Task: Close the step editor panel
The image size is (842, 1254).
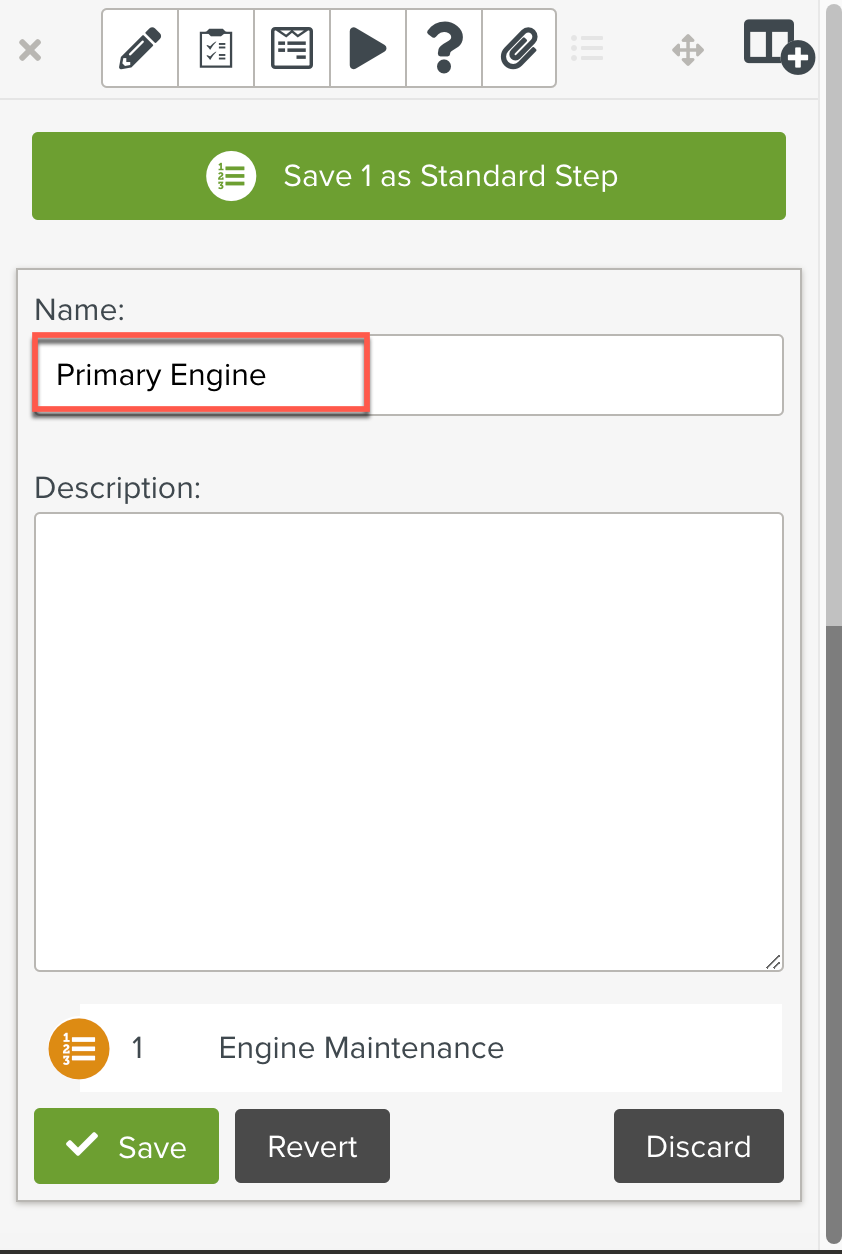Action: [x=30, y=50]
